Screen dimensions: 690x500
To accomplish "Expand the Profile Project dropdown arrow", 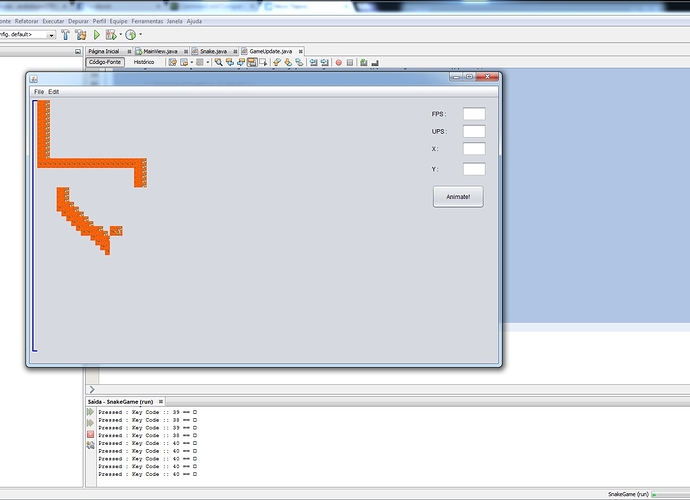I will (x=140, y=34).
